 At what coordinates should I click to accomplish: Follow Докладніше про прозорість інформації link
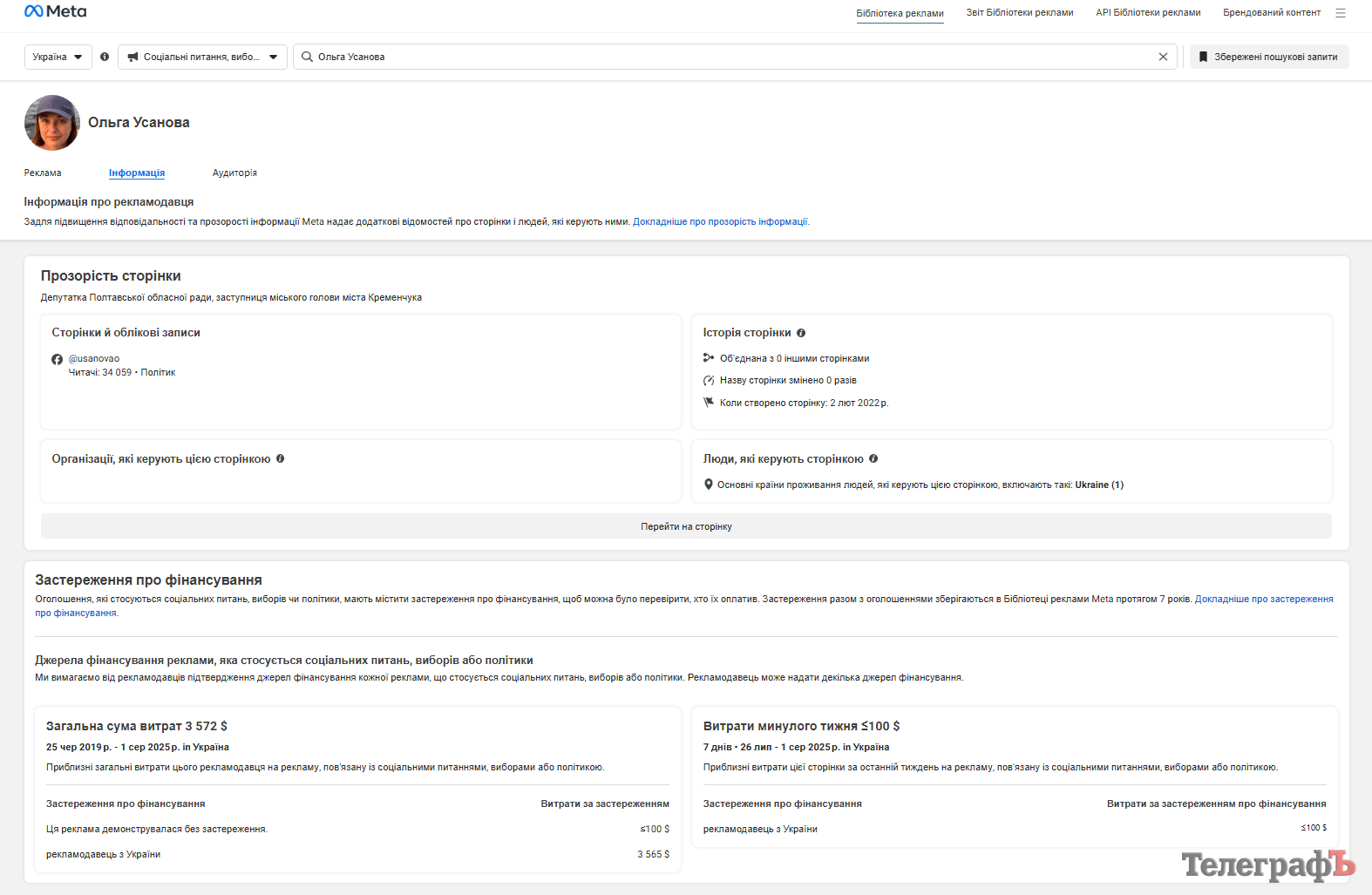pyautogui.click(x=720, y=221)
